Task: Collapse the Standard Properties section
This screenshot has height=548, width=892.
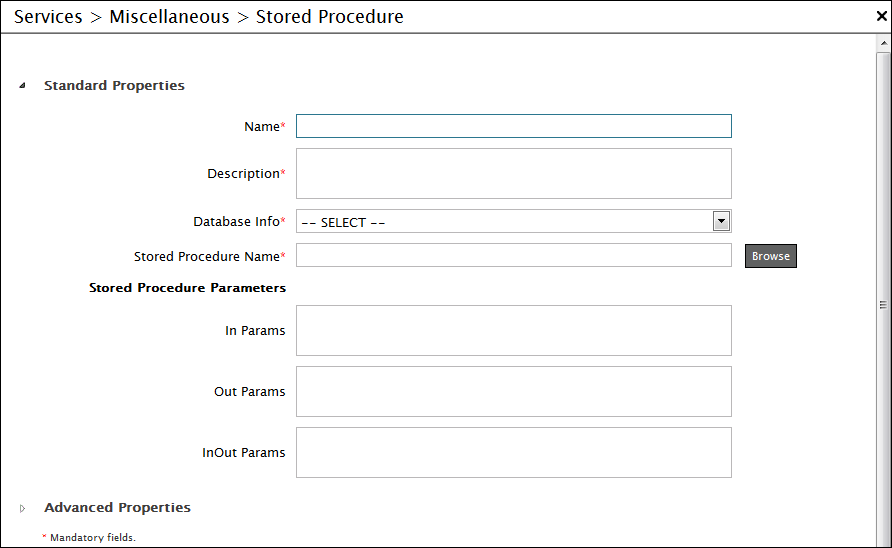Action: (22, 86)
